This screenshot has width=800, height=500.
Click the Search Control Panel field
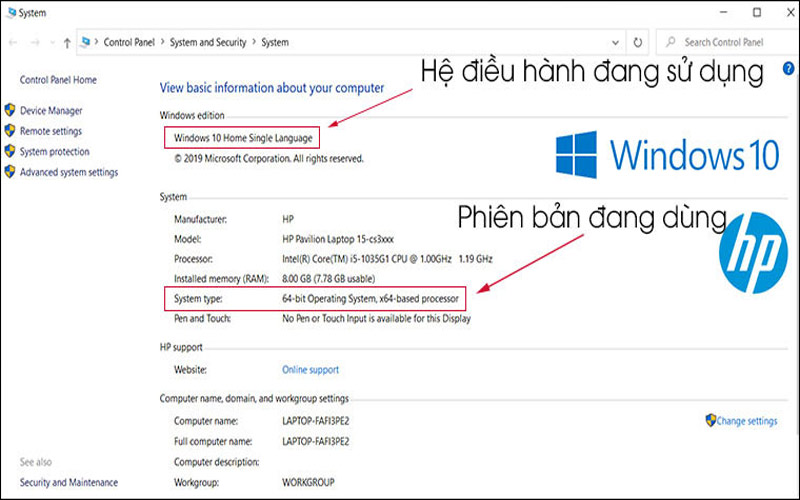tap(728, 42)
